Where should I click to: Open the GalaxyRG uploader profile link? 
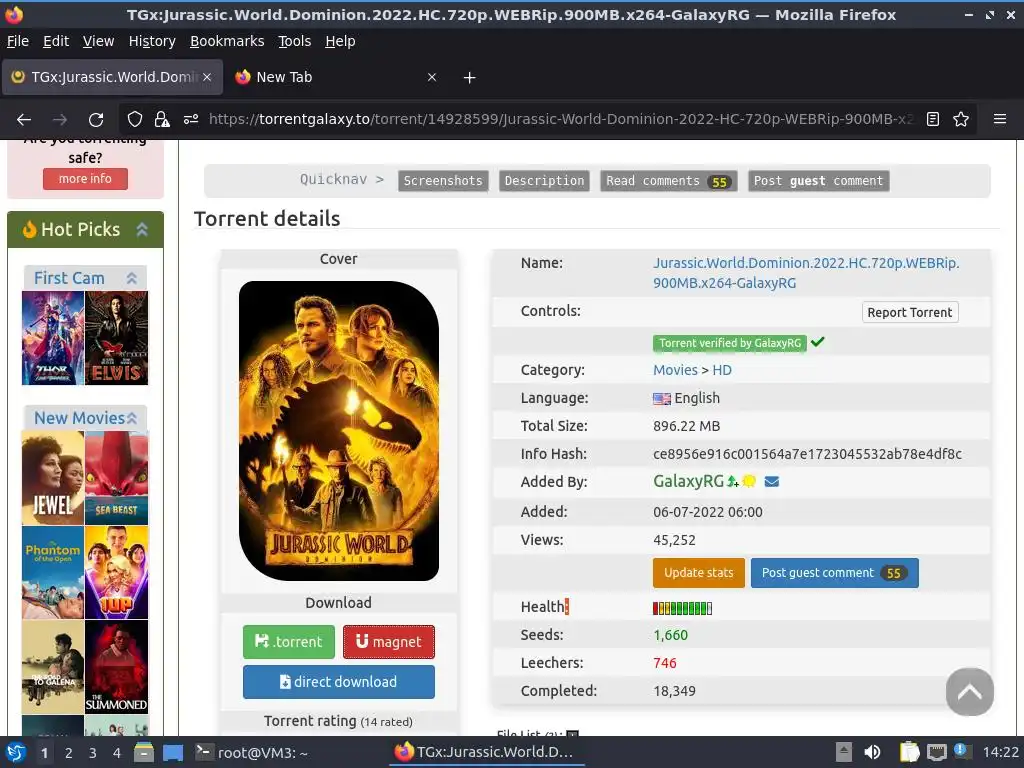click(688, 482)
